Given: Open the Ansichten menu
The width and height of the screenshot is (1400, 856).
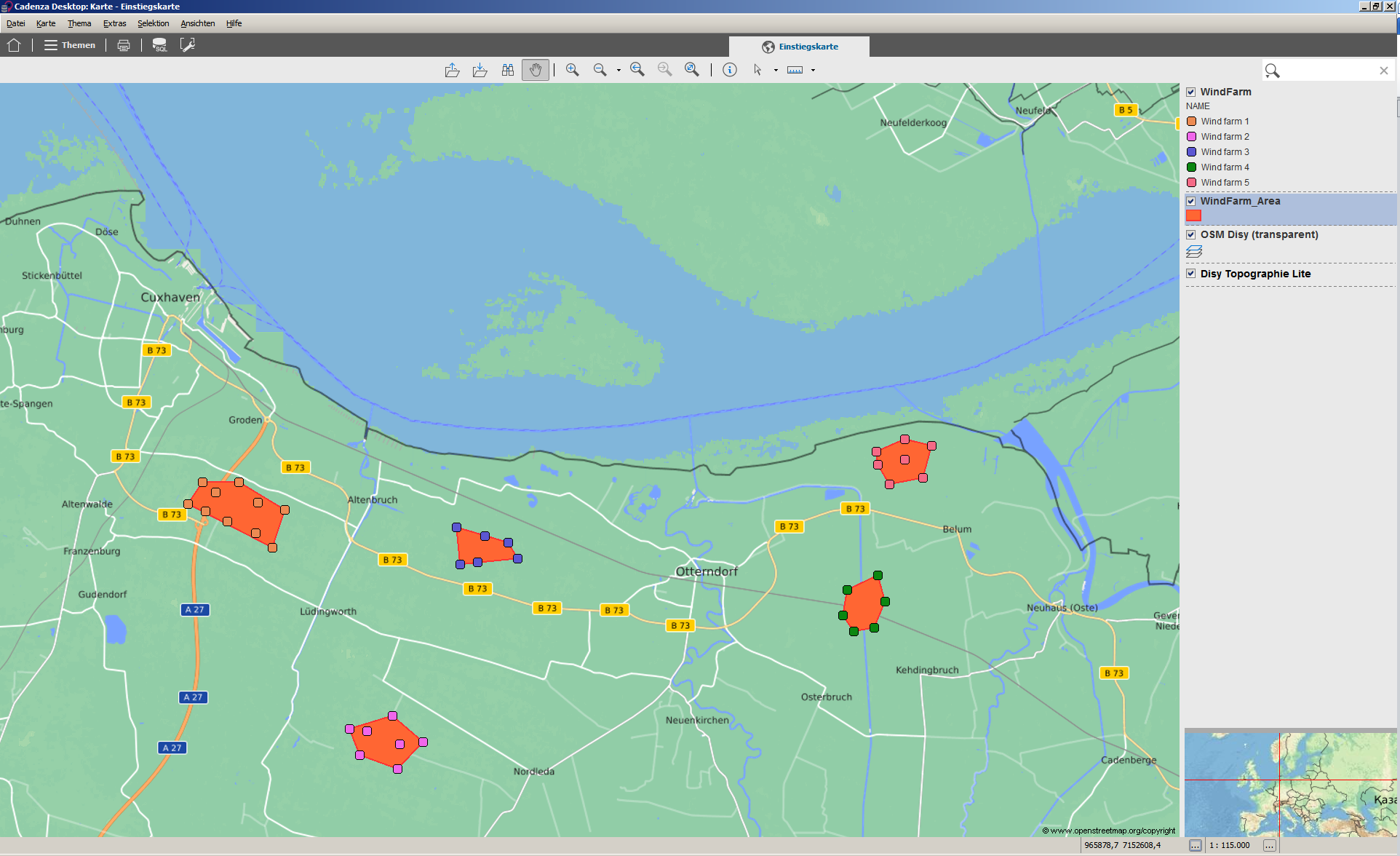Looking at the screenshot, I should pos(198,23).
